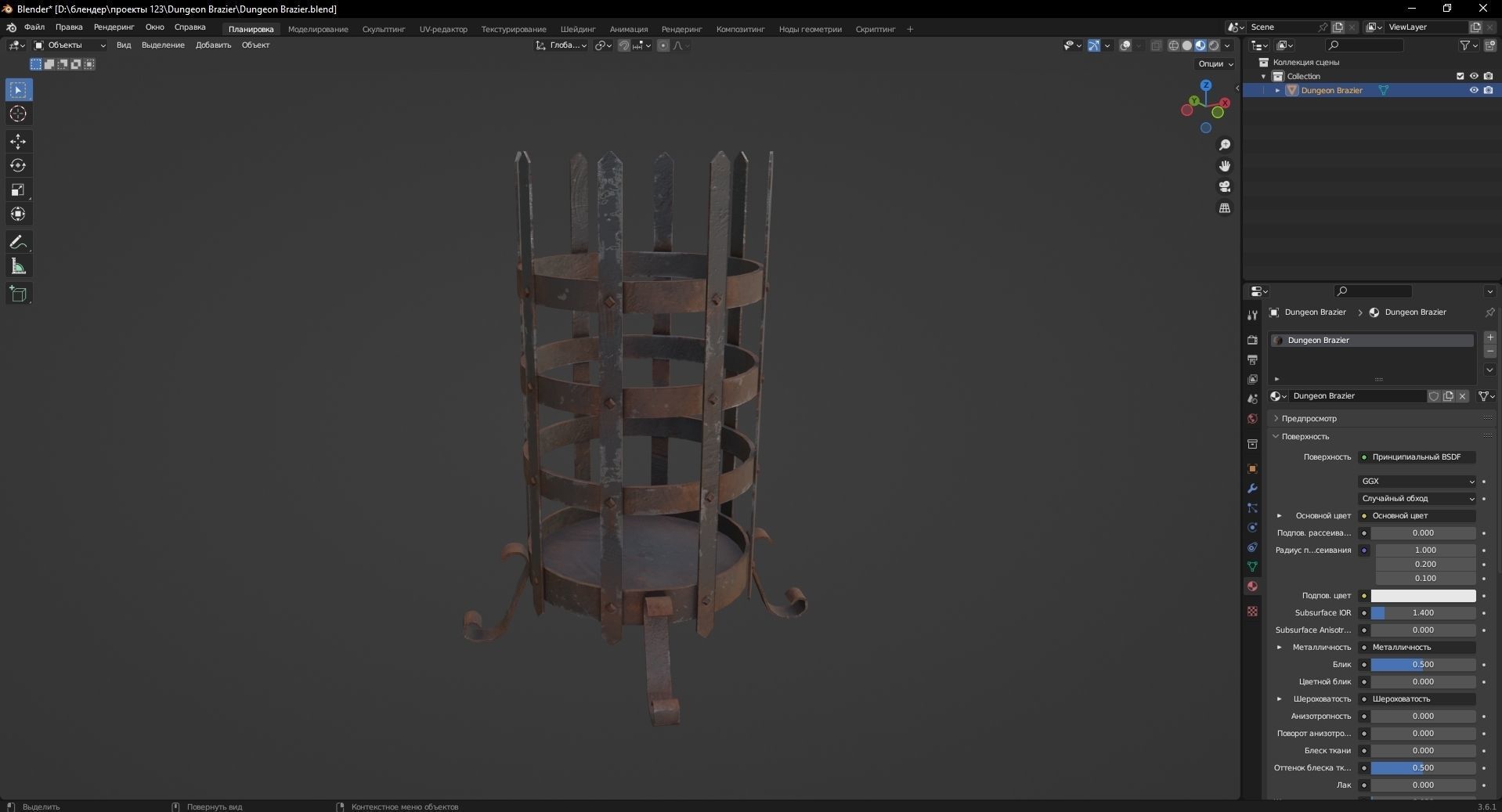
Task: Open the Physics properties tab
Action: pyautogui.click(x=1252, y=527)
